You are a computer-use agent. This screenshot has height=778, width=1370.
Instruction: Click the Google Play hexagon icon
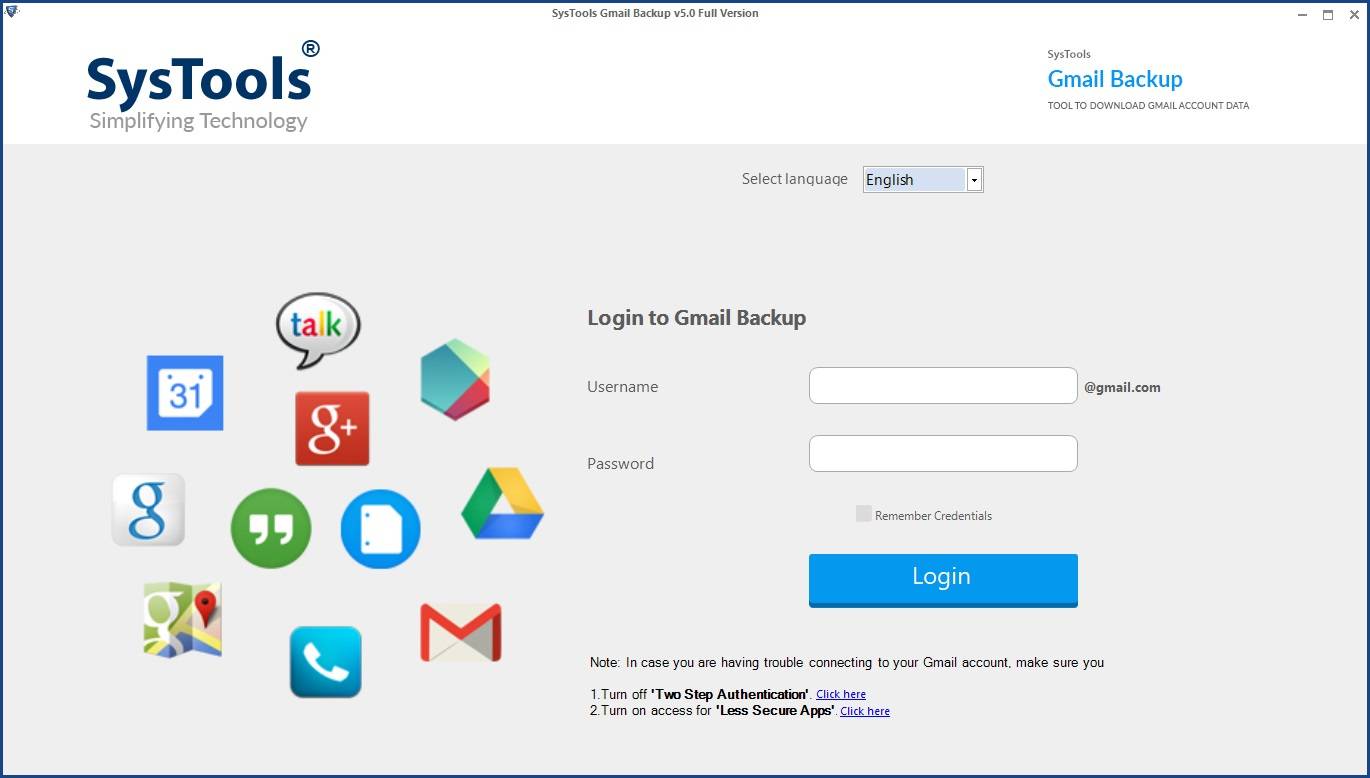pyautogui.click(x=455, y=379)
